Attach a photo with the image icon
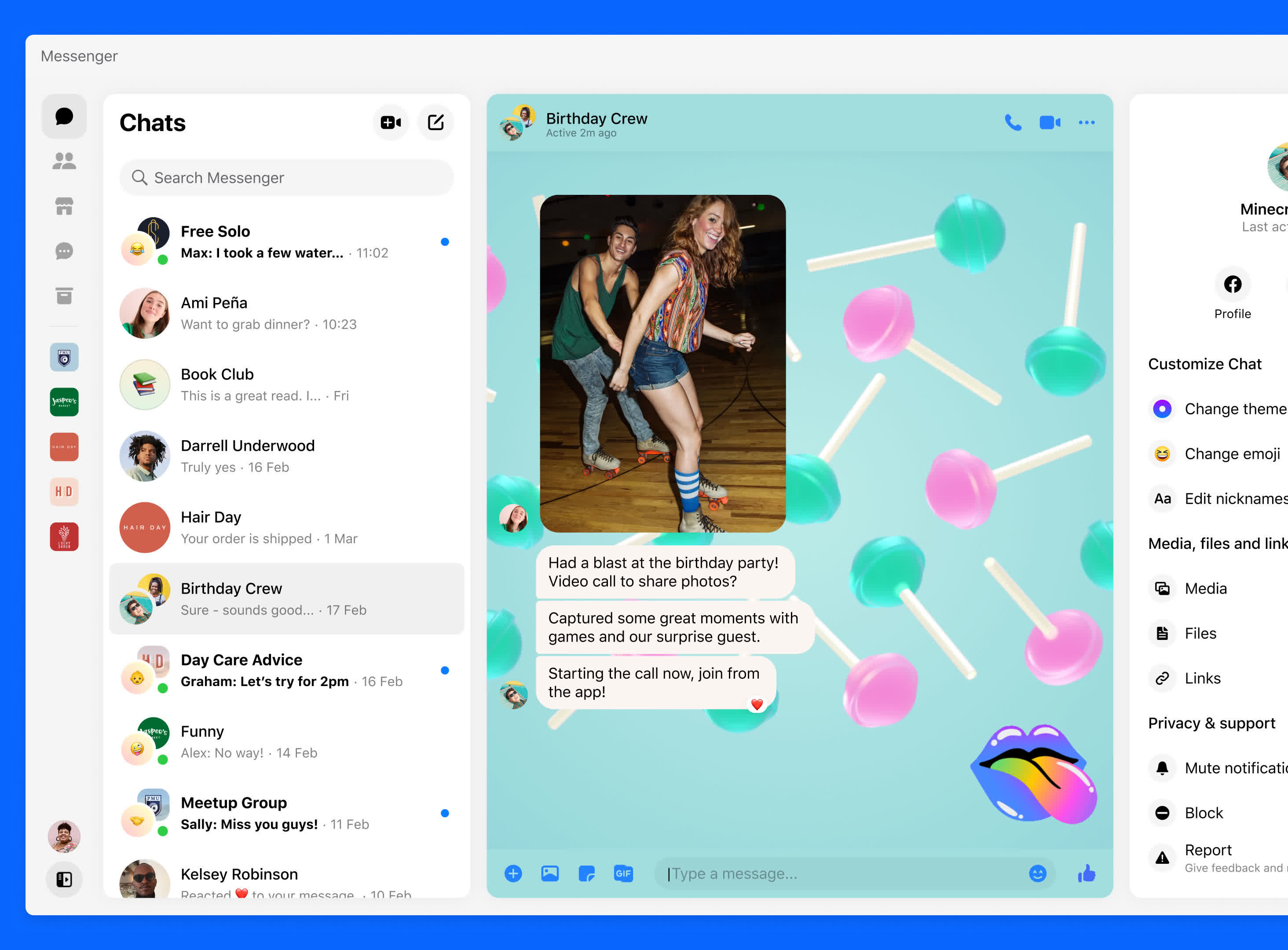The image size is (1288, 950). pos(550,873)
